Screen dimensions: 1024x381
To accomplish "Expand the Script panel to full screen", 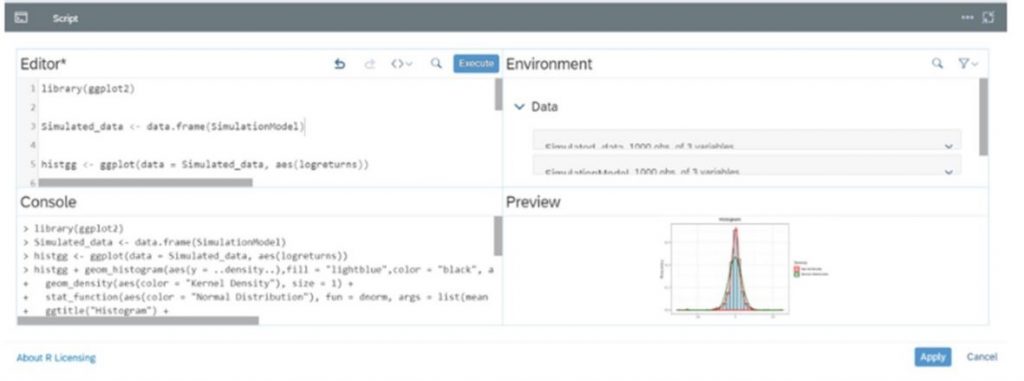I will tap(988, 18).
